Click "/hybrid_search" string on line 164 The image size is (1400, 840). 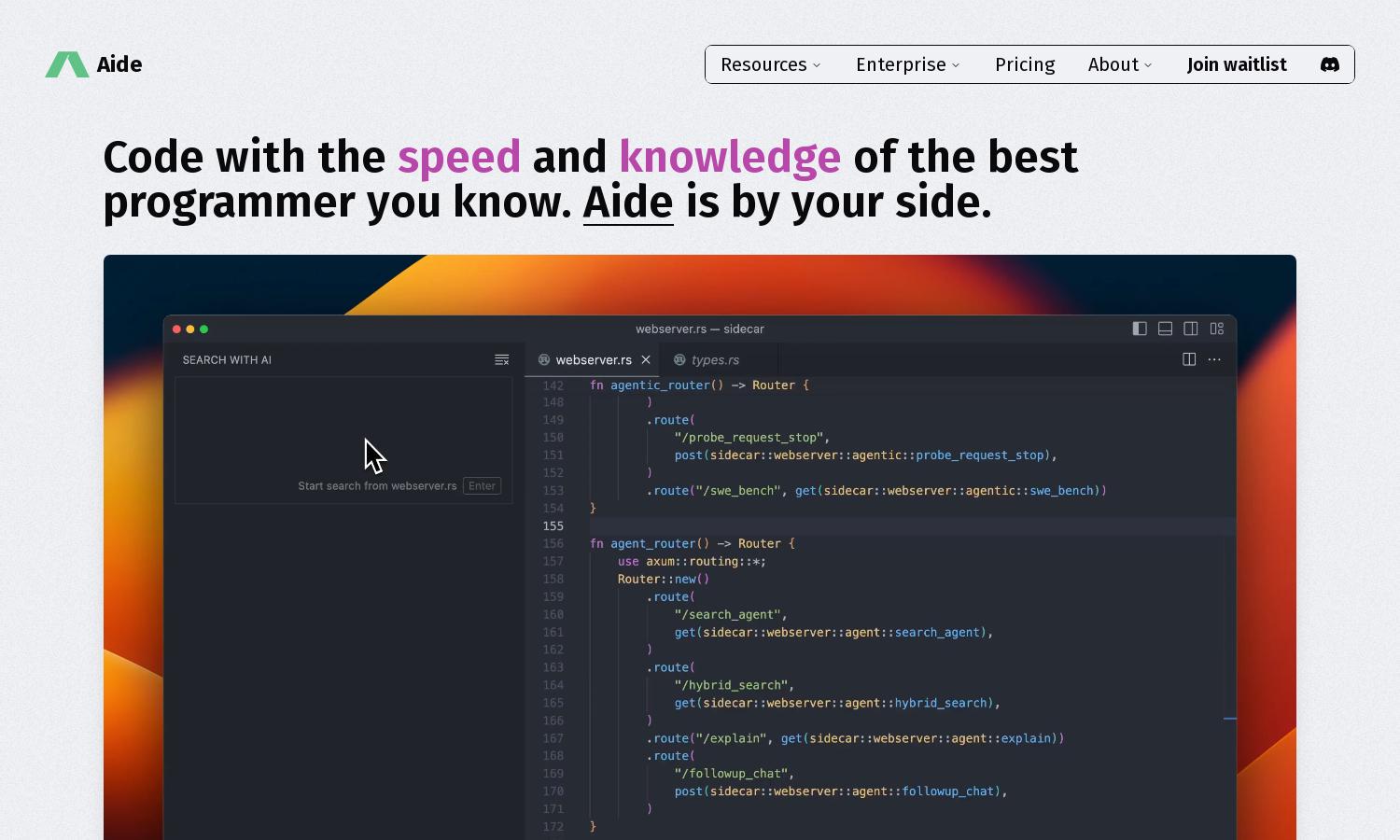click(732, 685)
